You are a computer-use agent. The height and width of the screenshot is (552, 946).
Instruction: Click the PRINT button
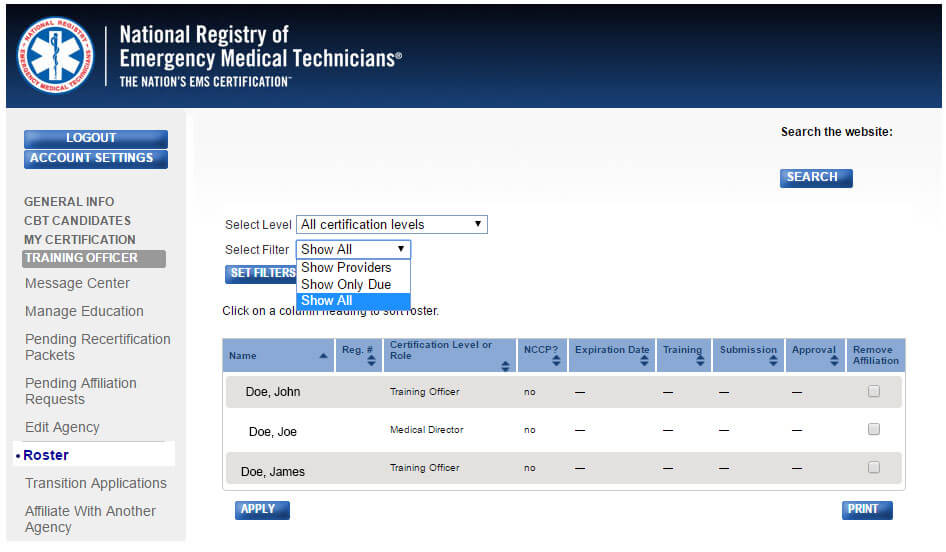tap(866, 510)
